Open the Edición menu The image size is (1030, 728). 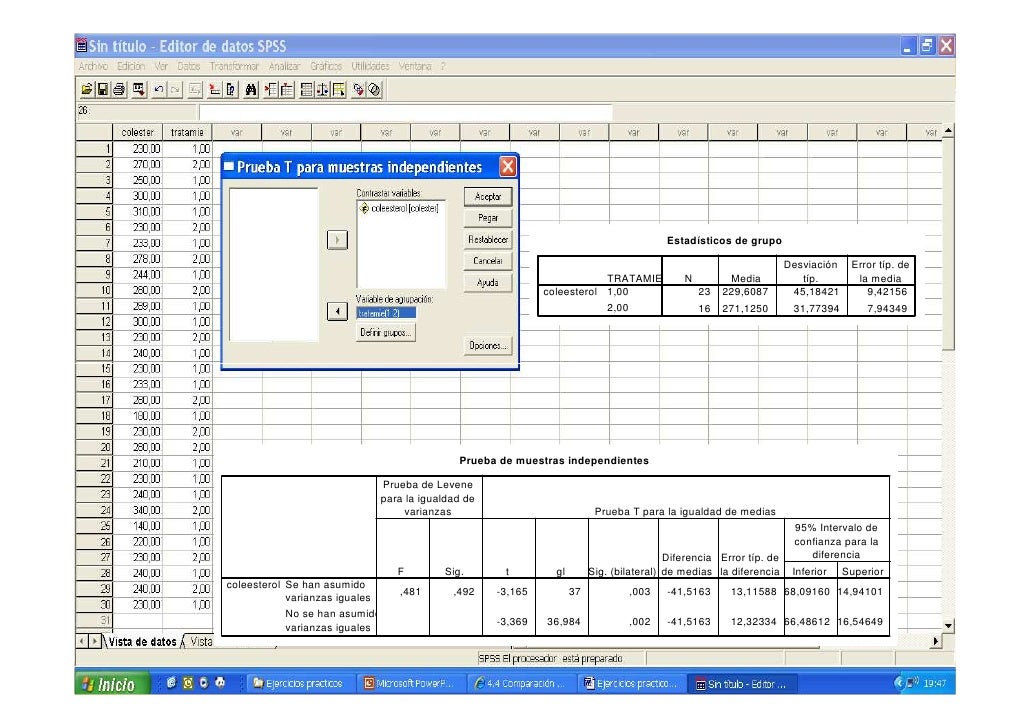point(131,66)
